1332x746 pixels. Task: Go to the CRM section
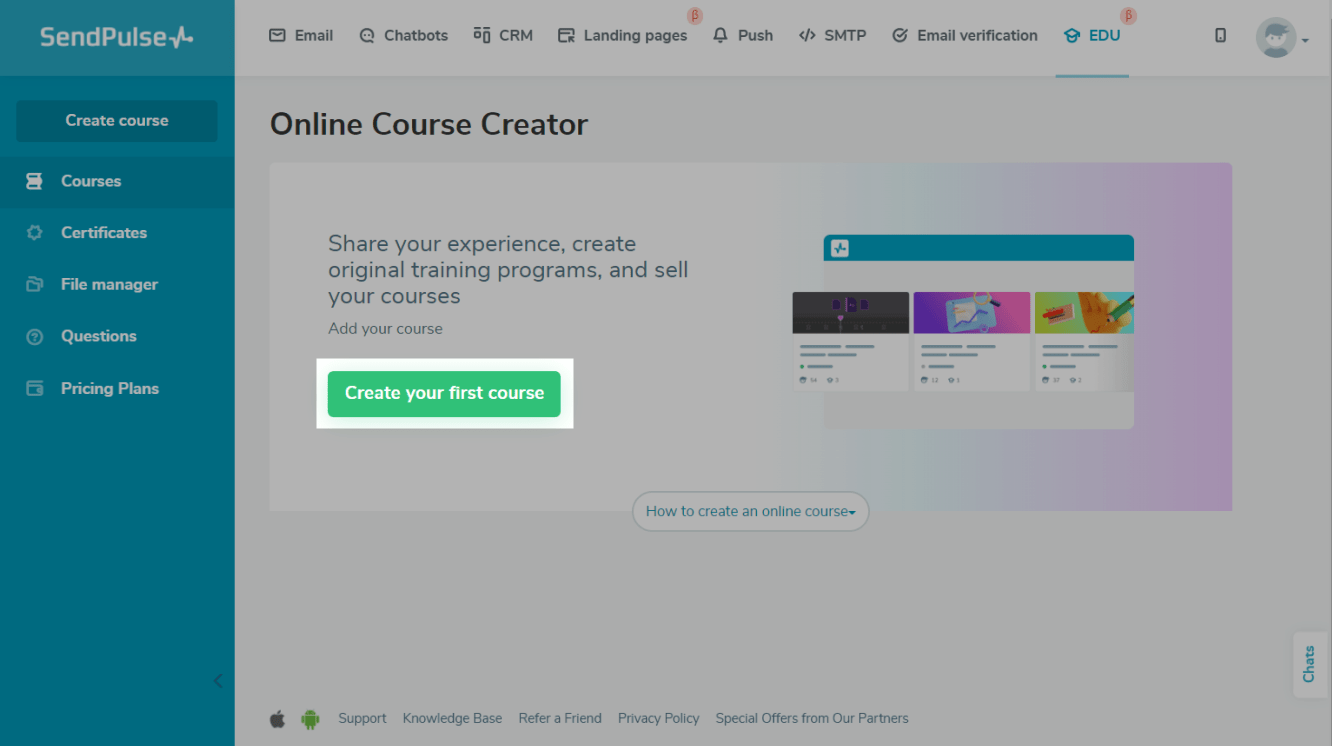503,36
